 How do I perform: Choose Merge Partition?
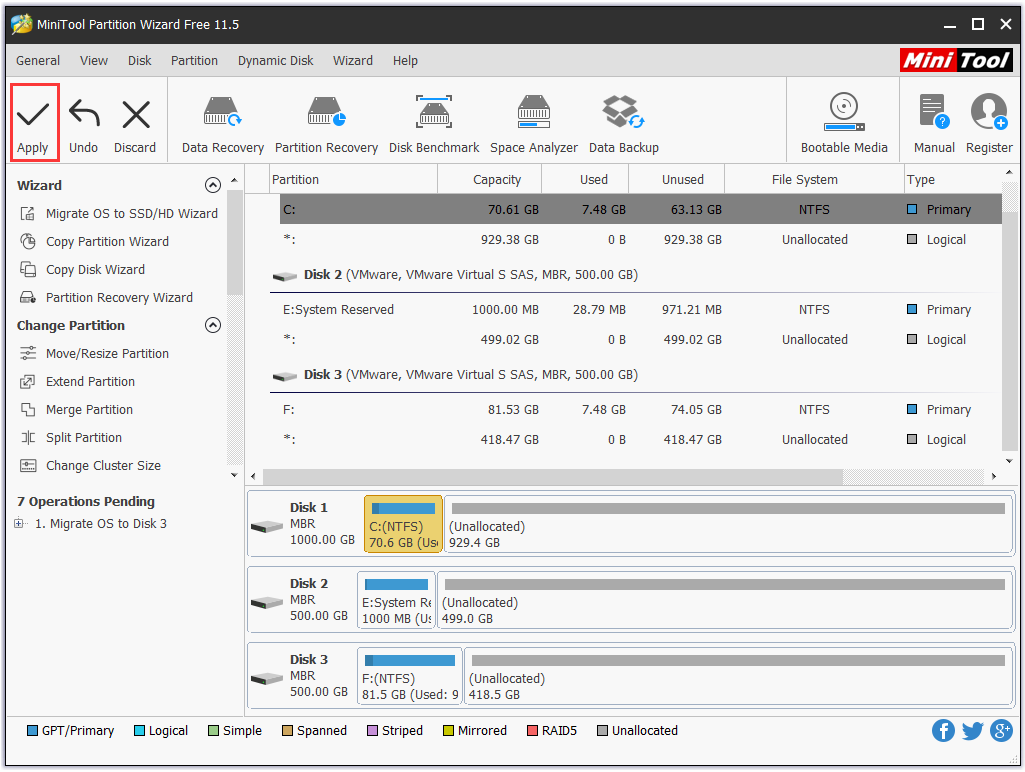tap(76, 410)
